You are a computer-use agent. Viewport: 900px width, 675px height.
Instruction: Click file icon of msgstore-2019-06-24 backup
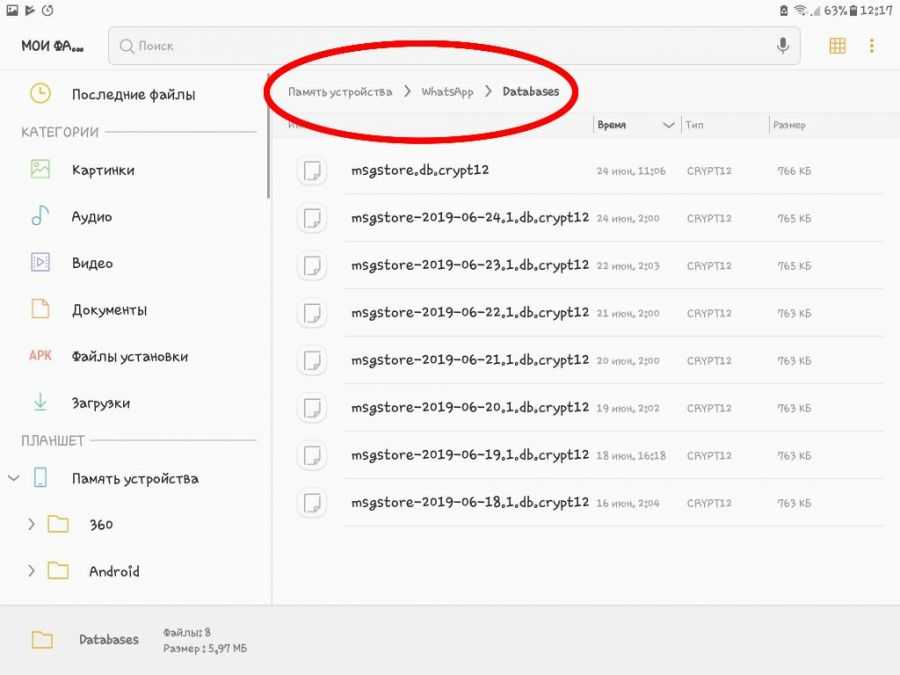312,219
